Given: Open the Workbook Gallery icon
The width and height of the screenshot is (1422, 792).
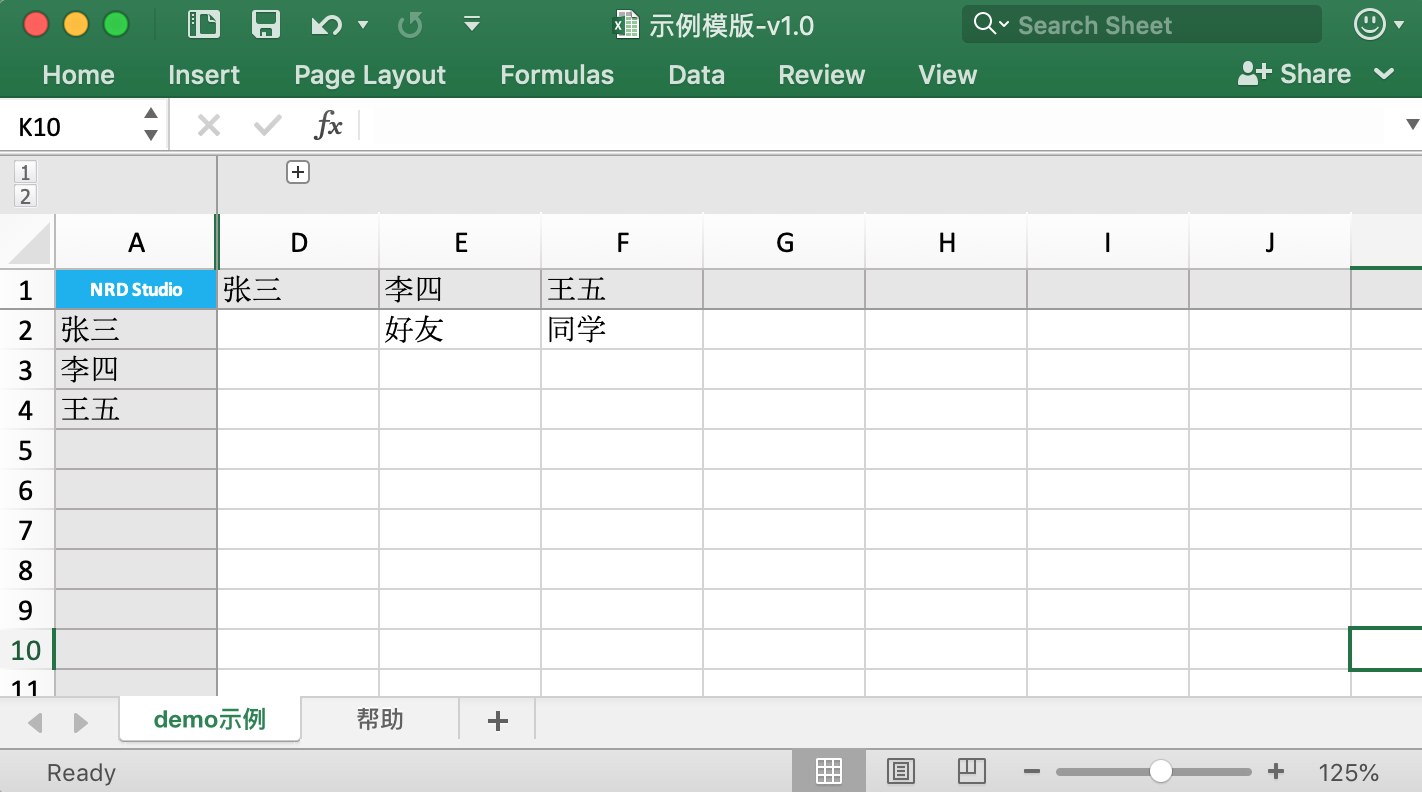Looking at the screenshot, I should (x=203, y=24).
